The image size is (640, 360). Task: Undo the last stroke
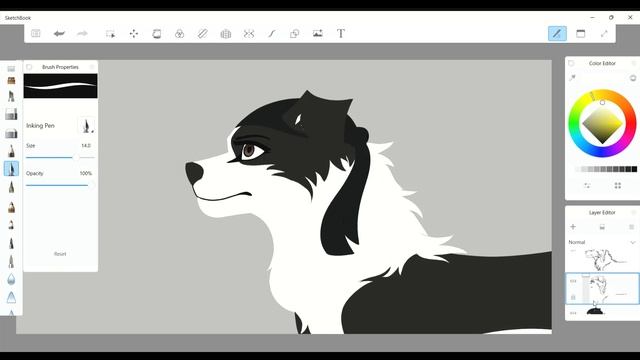[x=59, y=33]
